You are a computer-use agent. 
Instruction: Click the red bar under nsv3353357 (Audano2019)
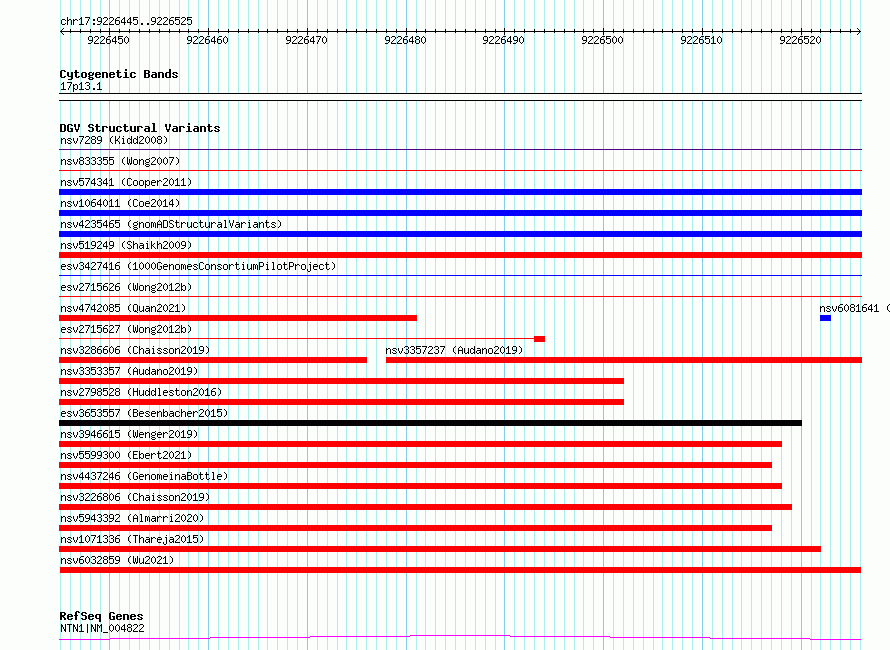click(342, 381)
